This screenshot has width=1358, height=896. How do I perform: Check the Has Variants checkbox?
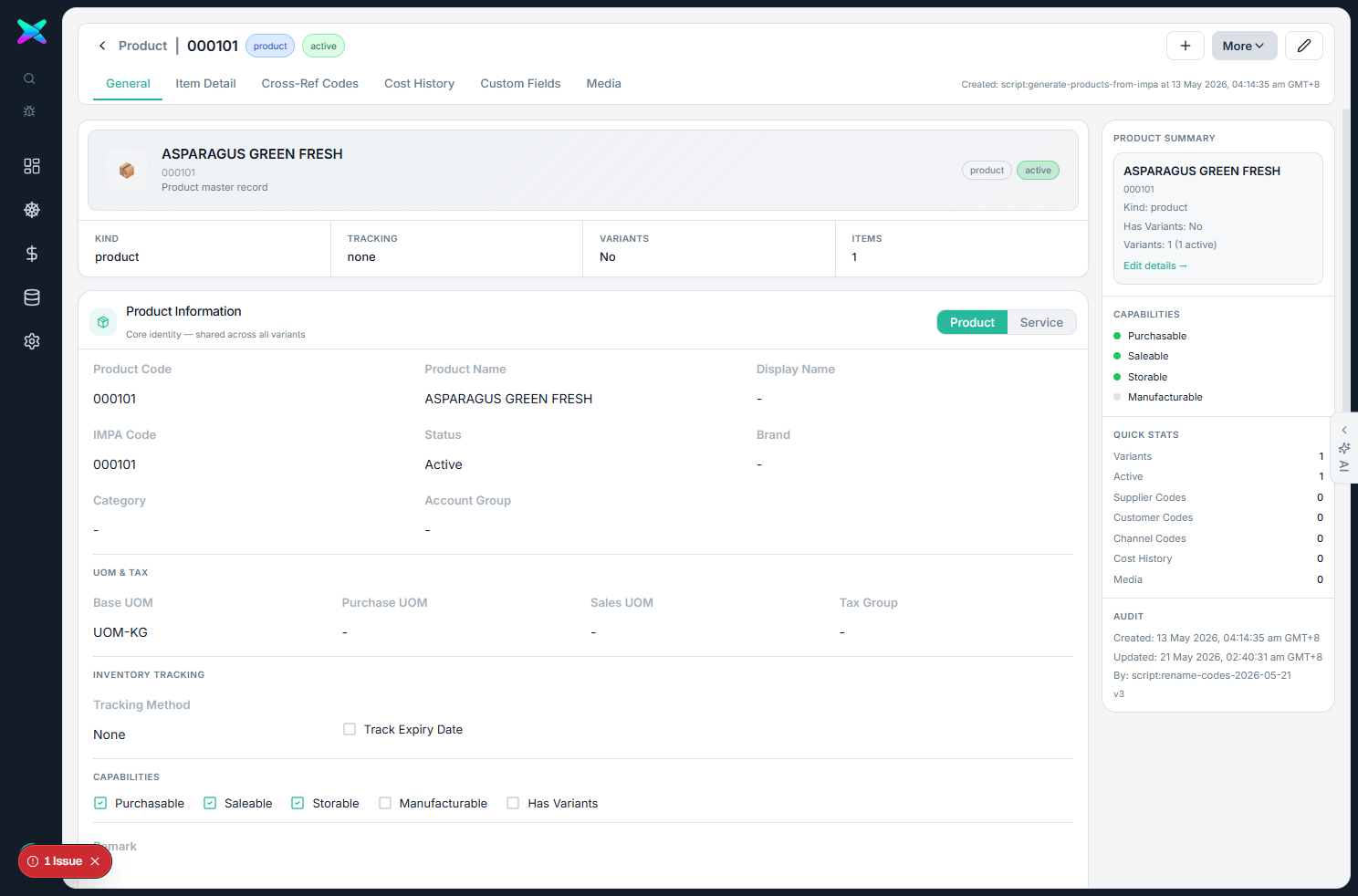(513, 803)
